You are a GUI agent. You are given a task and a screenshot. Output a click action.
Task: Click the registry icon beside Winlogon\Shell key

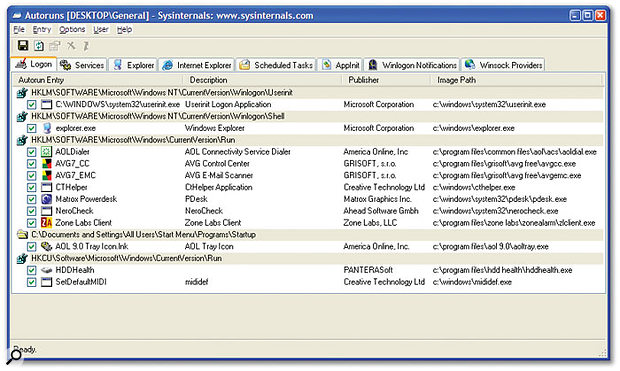pos(22,117)
